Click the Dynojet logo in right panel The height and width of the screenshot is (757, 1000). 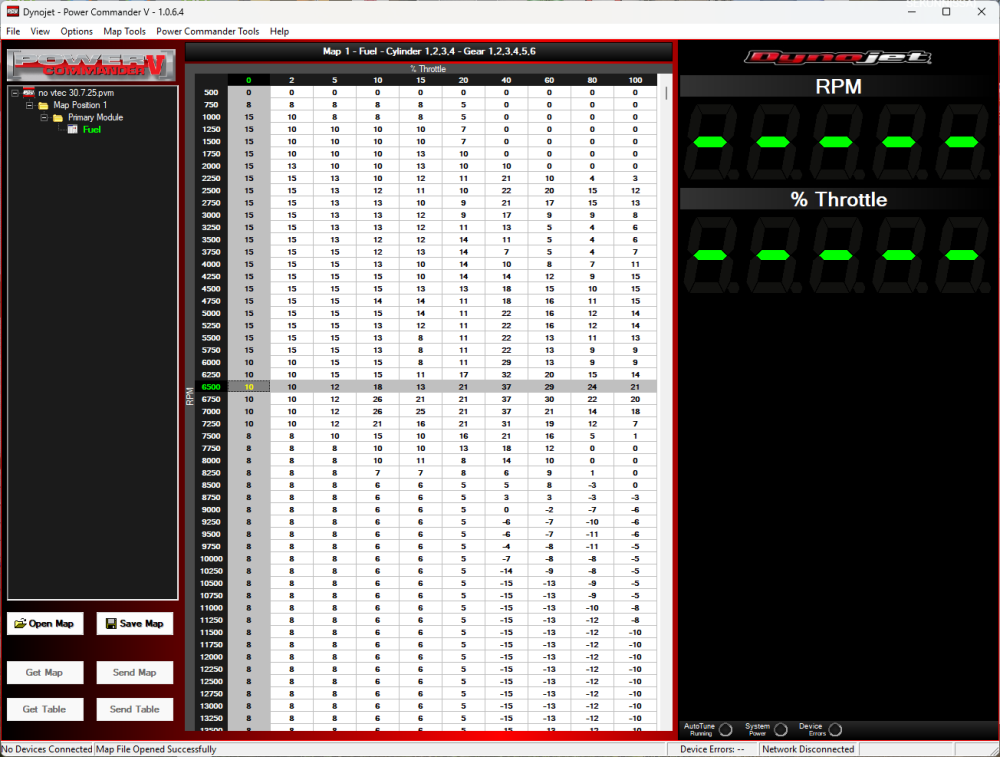[x=838, y=57]
